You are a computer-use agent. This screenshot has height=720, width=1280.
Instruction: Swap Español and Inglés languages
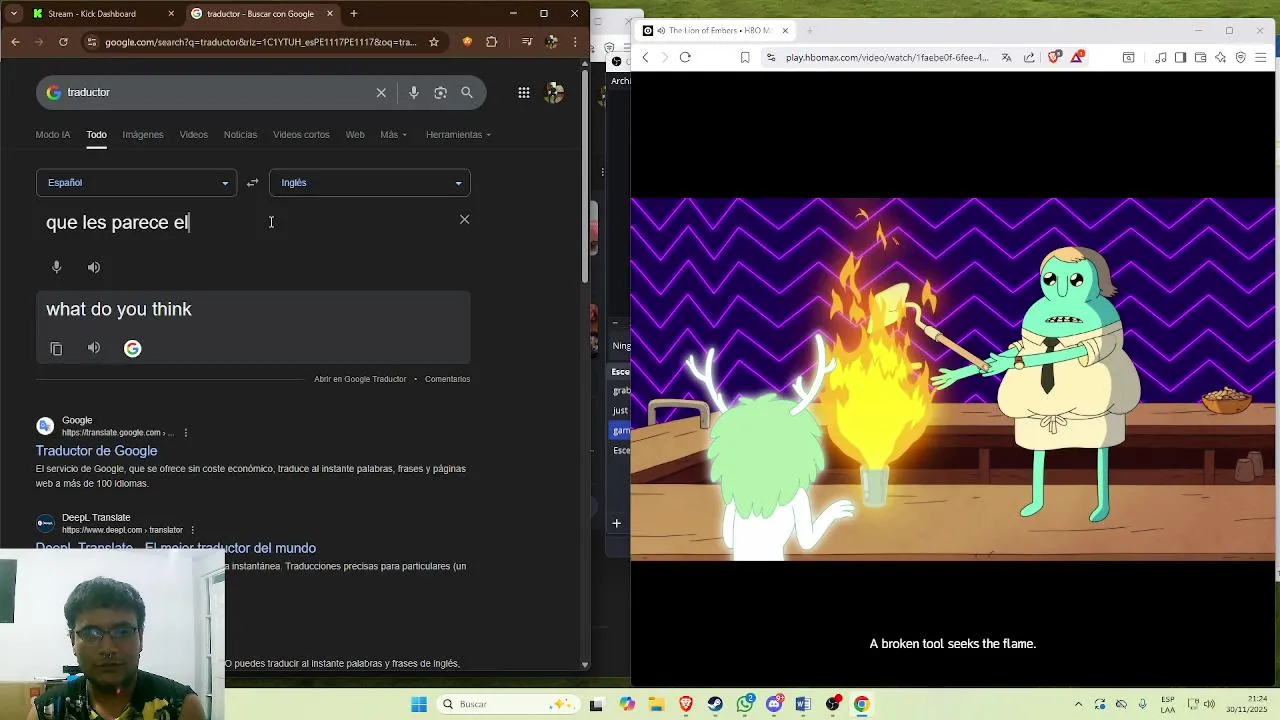pos(253,183)
